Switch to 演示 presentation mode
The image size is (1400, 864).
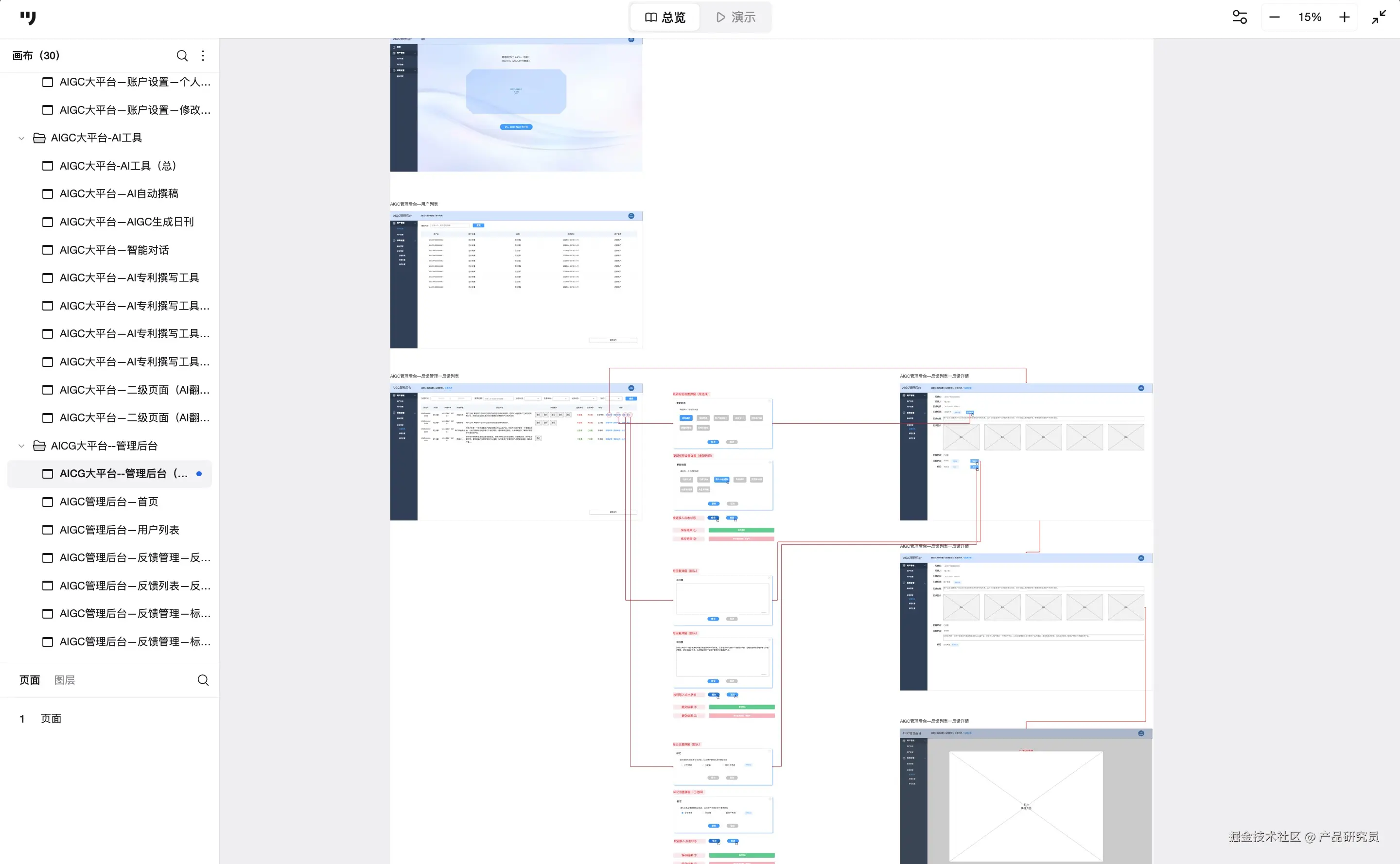pyautogui.click(x=735, y=17)
